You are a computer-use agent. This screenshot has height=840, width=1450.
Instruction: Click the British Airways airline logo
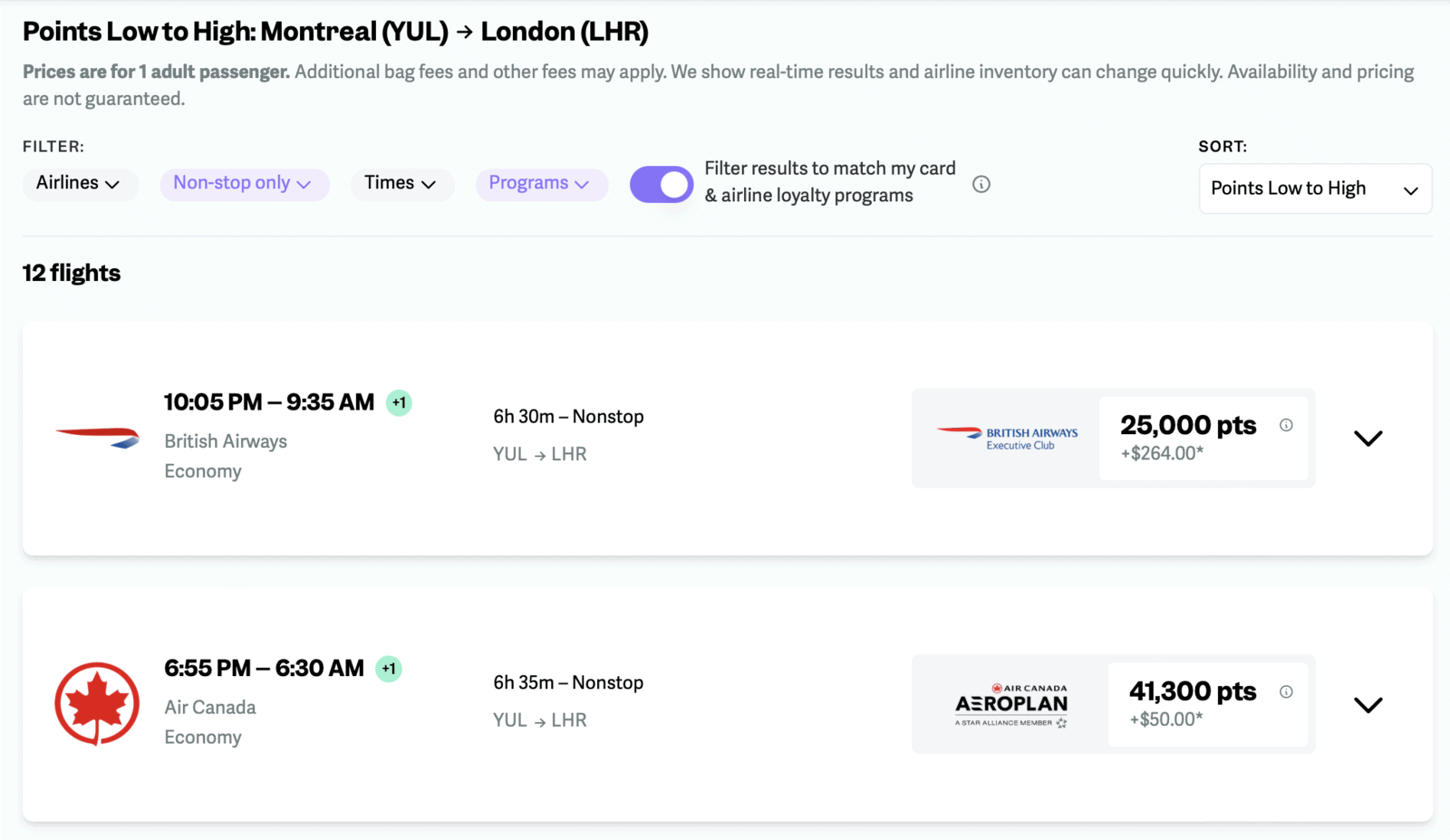(97, 438)
